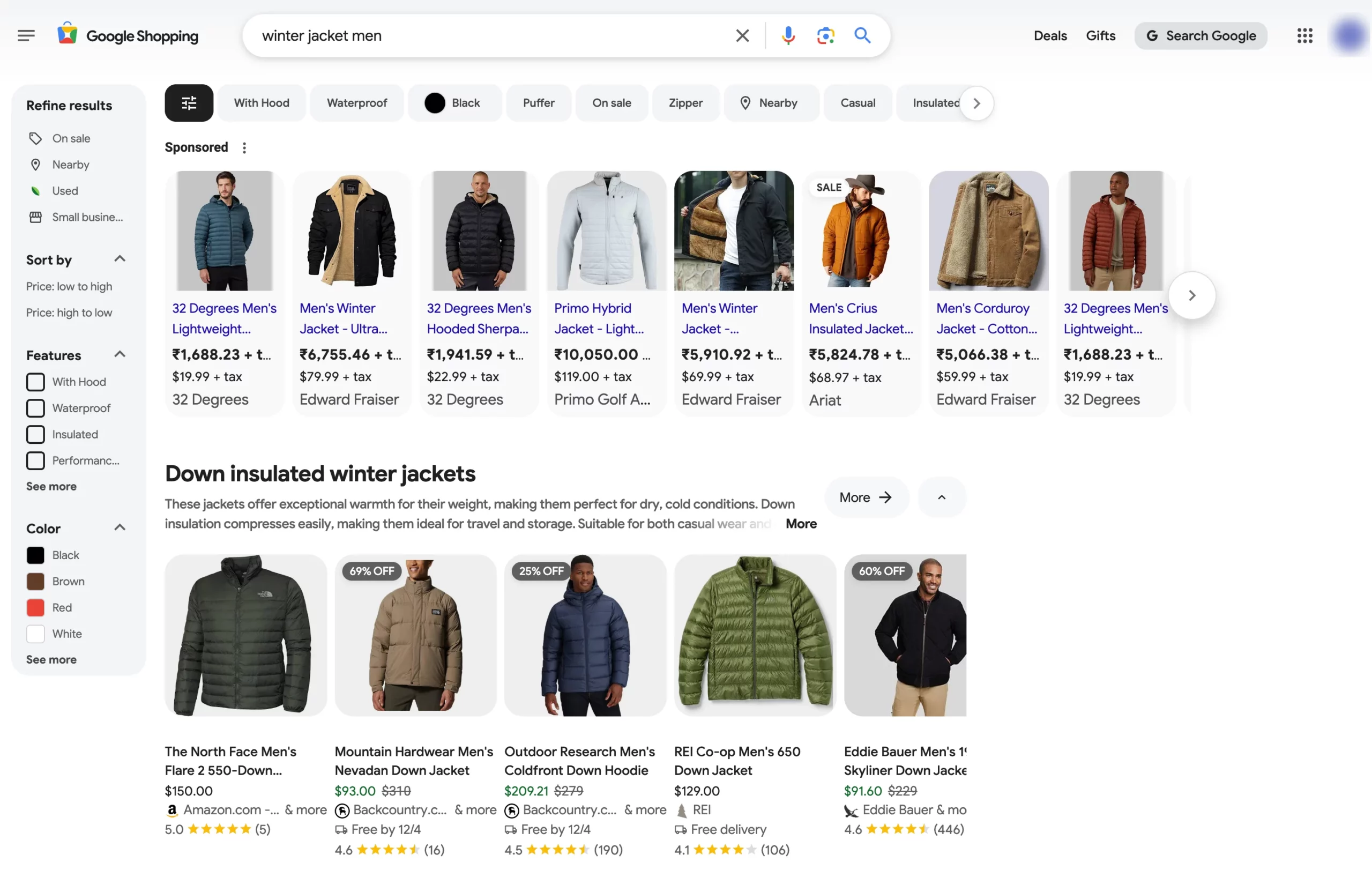Click the Google Shopping logo
The image size is (1372, 870).
click(128, 35)
